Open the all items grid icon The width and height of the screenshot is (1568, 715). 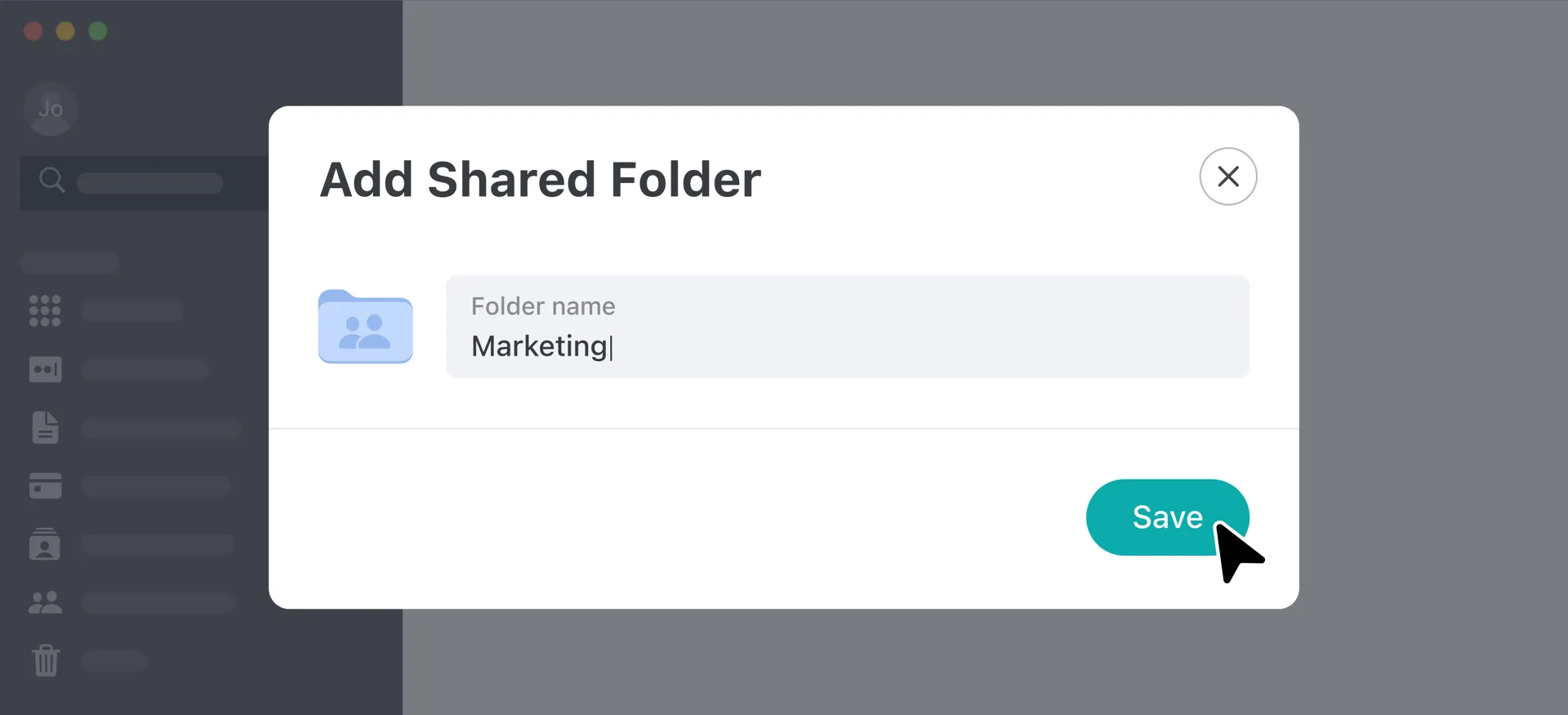(x=45, y=311)
